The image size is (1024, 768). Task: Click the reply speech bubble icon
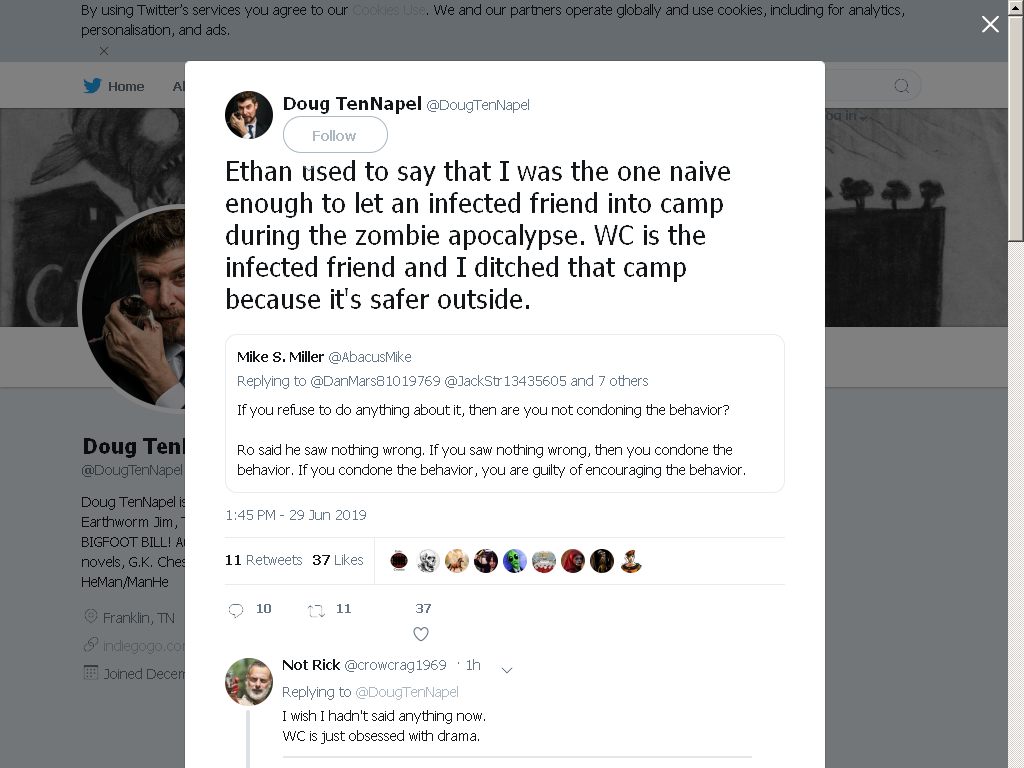[x=236, y=610]
